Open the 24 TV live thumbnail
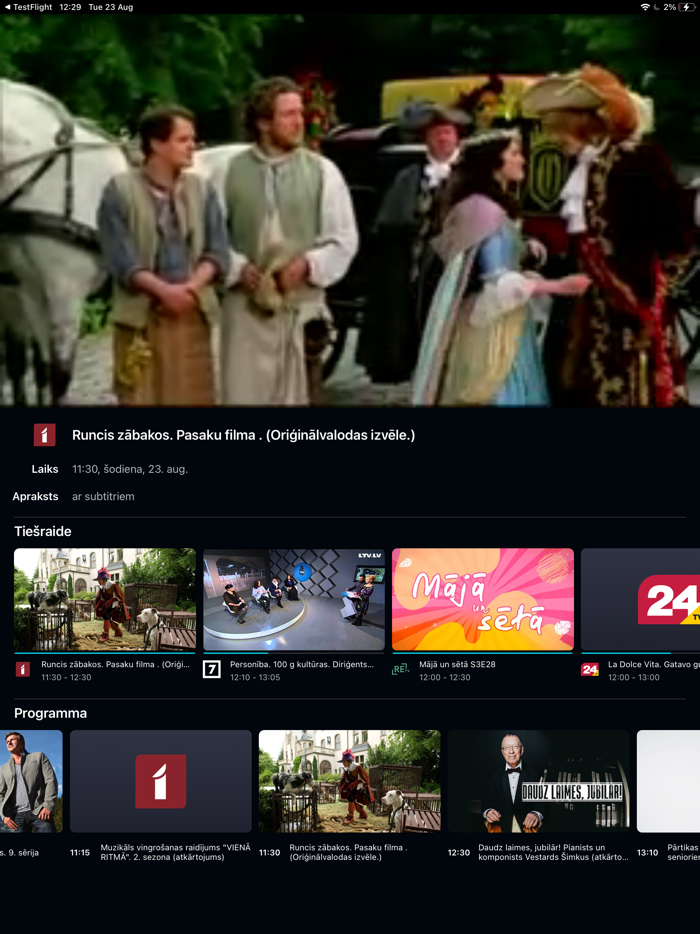 [x=640, y=600]
